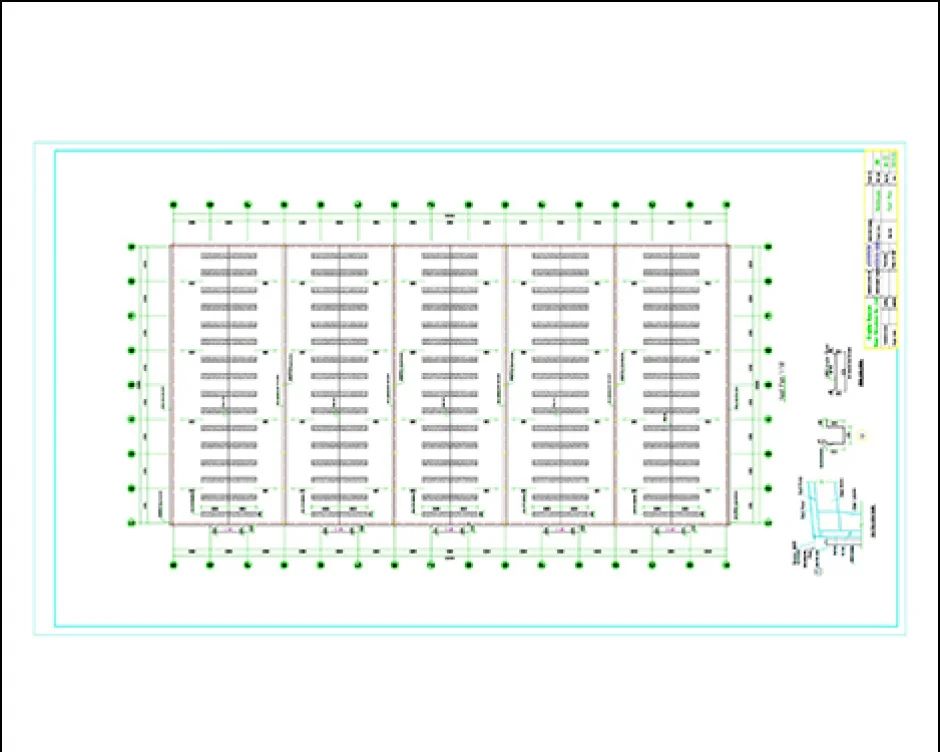Screen dimensions: 940x752
Task: Click the rightmost green grid bubble in top row
Action: pos(725,205)
